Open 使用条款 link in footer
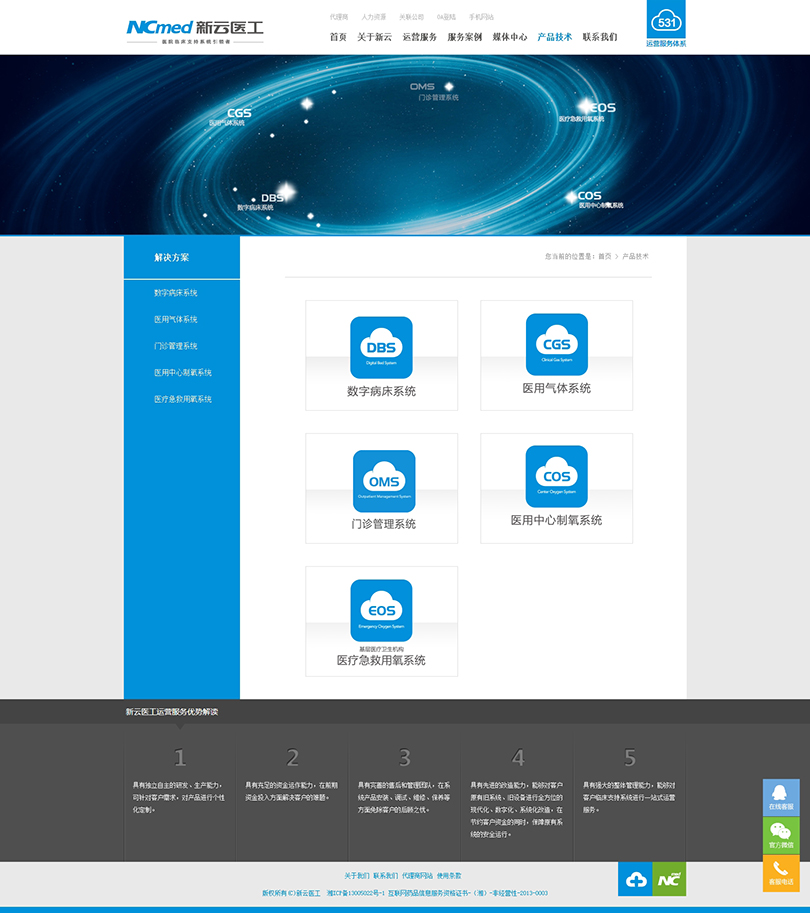810x913 pixels. (449, 875)
